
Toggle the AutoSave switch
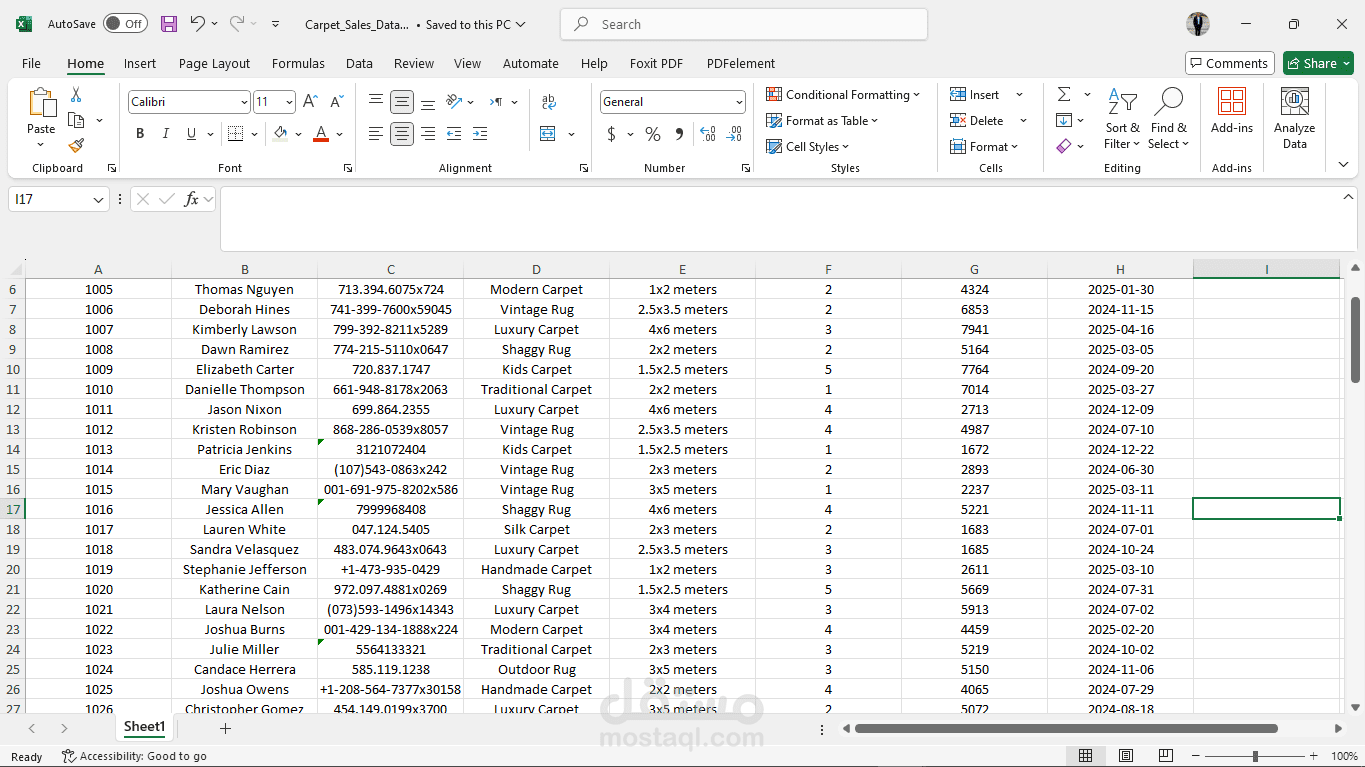tap(124, 24)
